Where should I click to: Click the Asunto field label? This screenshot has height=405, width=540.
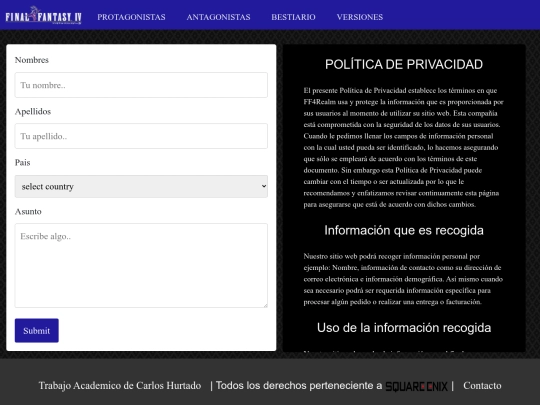coord(28,211)
